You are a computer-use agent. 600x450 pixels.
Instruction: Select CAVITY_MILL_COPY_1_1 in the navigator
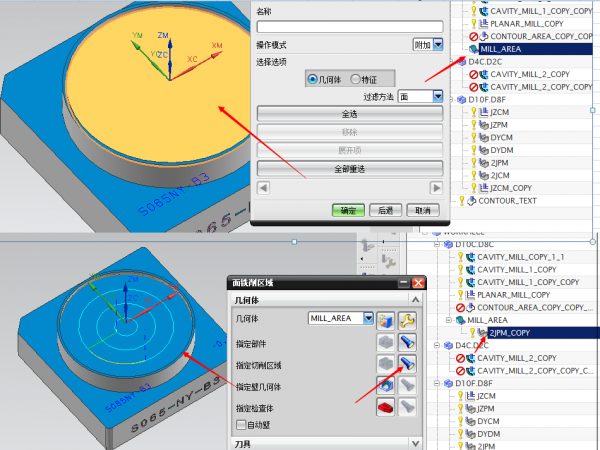click(520, 257)
